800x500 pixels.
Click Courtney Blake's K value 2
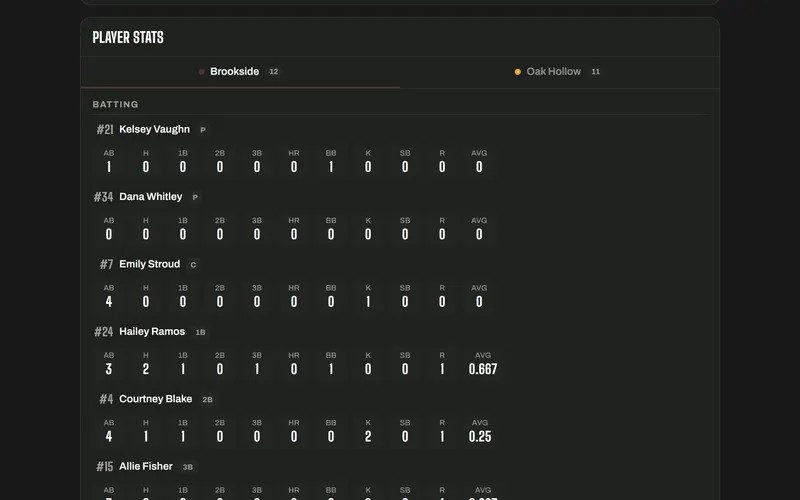pyautogui.click(x=368, y=436)
